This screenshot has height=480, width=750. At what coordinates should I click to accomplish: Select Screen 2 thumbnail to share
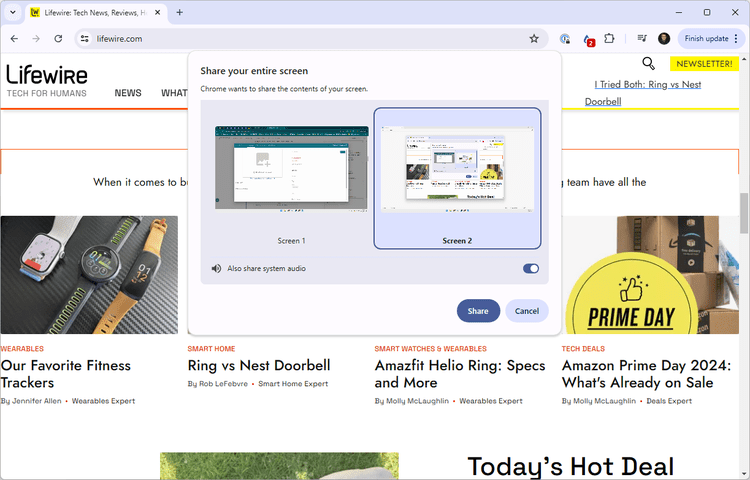point(457,178)
